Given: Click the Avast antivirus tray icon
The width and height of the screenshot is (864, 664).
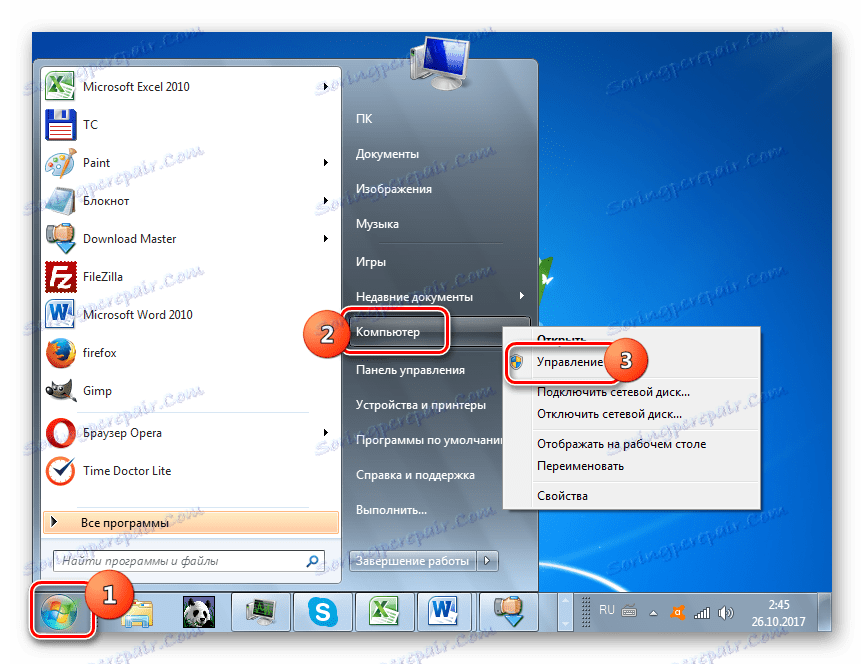Looking at the screenshot, I should (677, 613).
